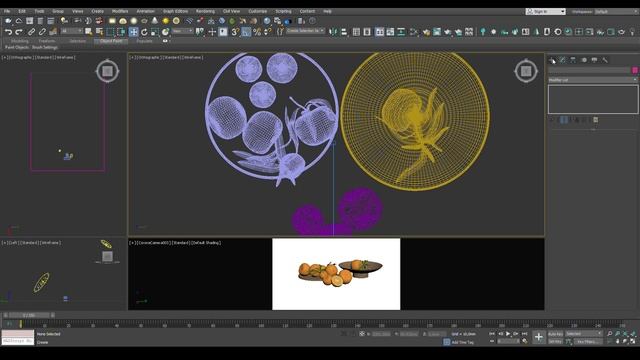This screenshot has width=640, height=360.
Task: Open the Create Selection Set dropdown
Action: [305, 31]
